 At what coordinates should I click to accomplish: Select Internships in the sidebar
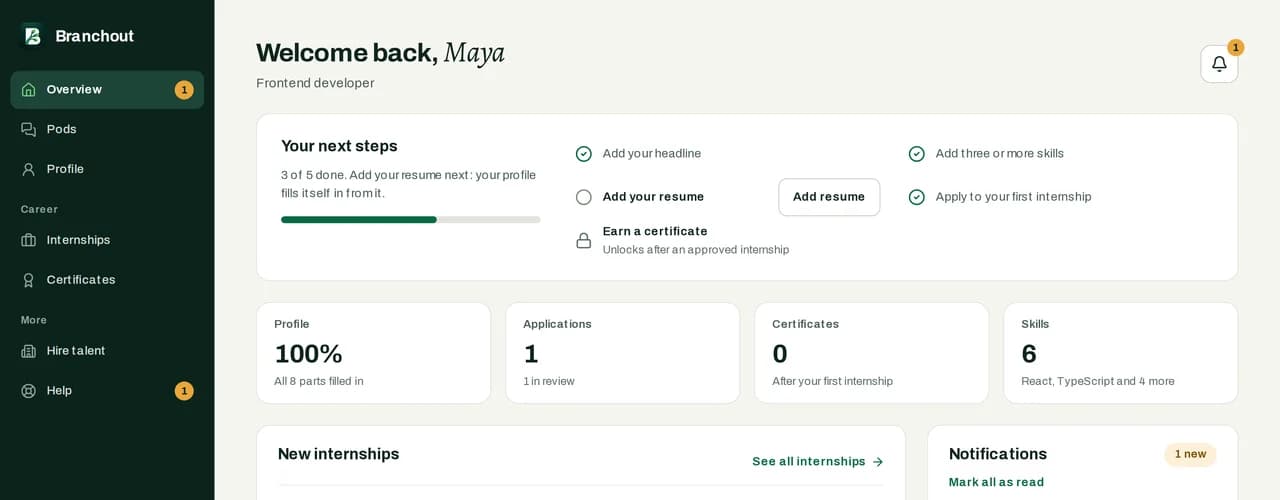[107, 240]
